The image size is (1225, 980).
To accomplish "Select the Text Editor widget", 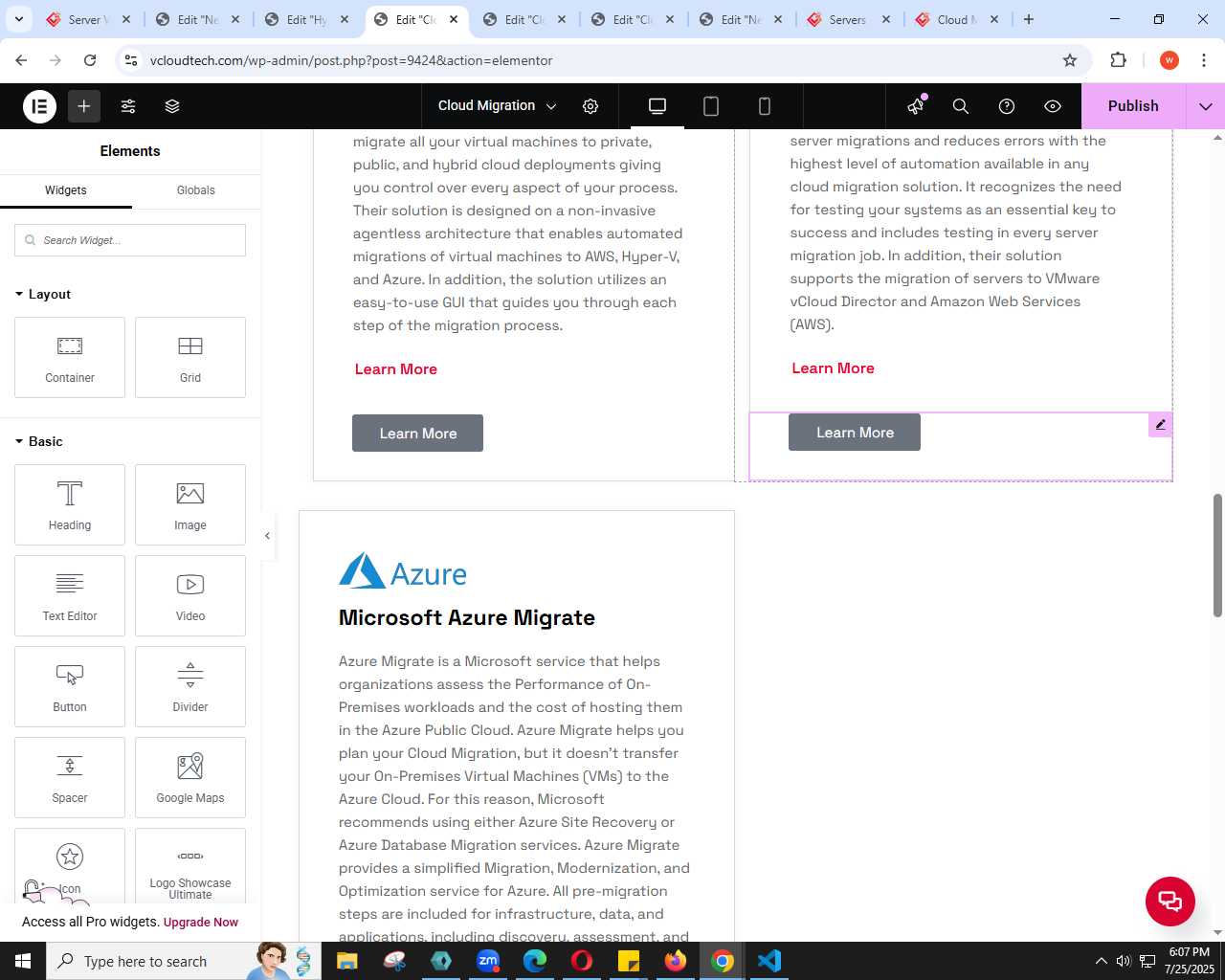I will (70, 596).
